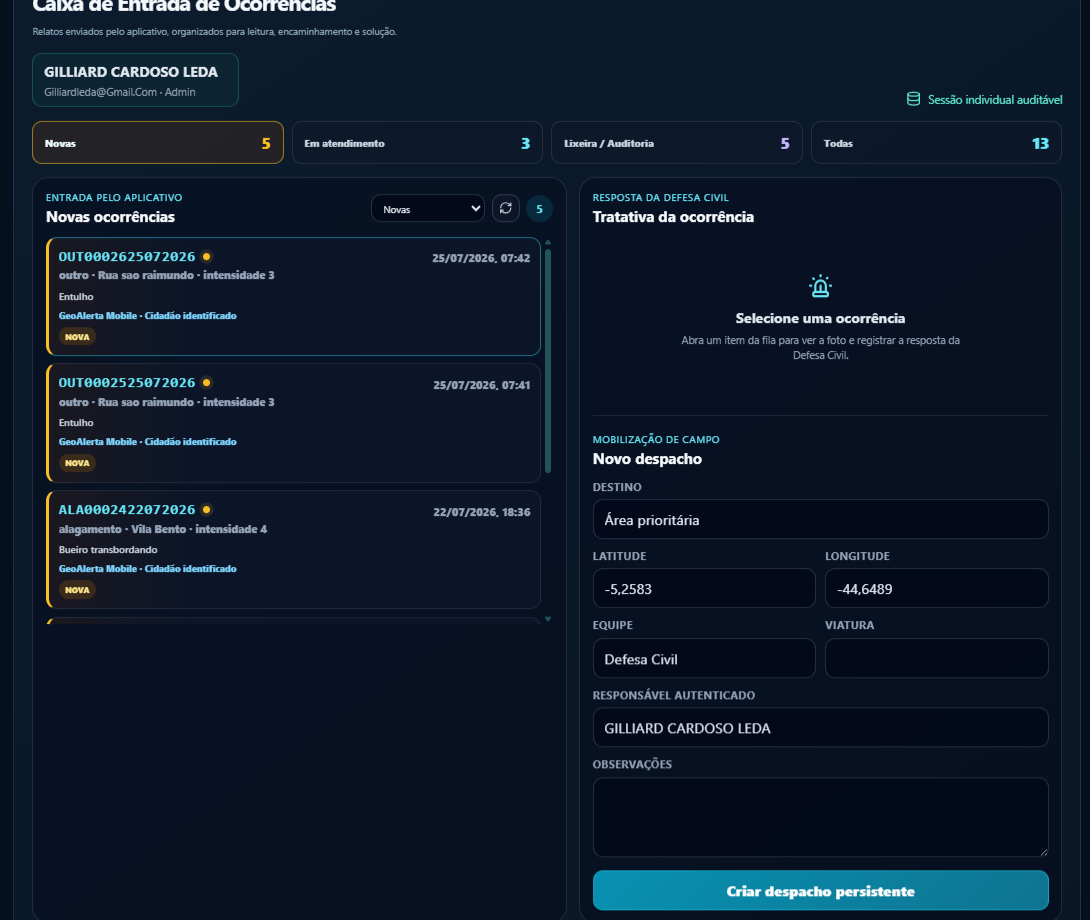The width and height of the screenshot is (1090, 920).
Task: Click Criar despacho persistente button
Action: tap(820, 891)
